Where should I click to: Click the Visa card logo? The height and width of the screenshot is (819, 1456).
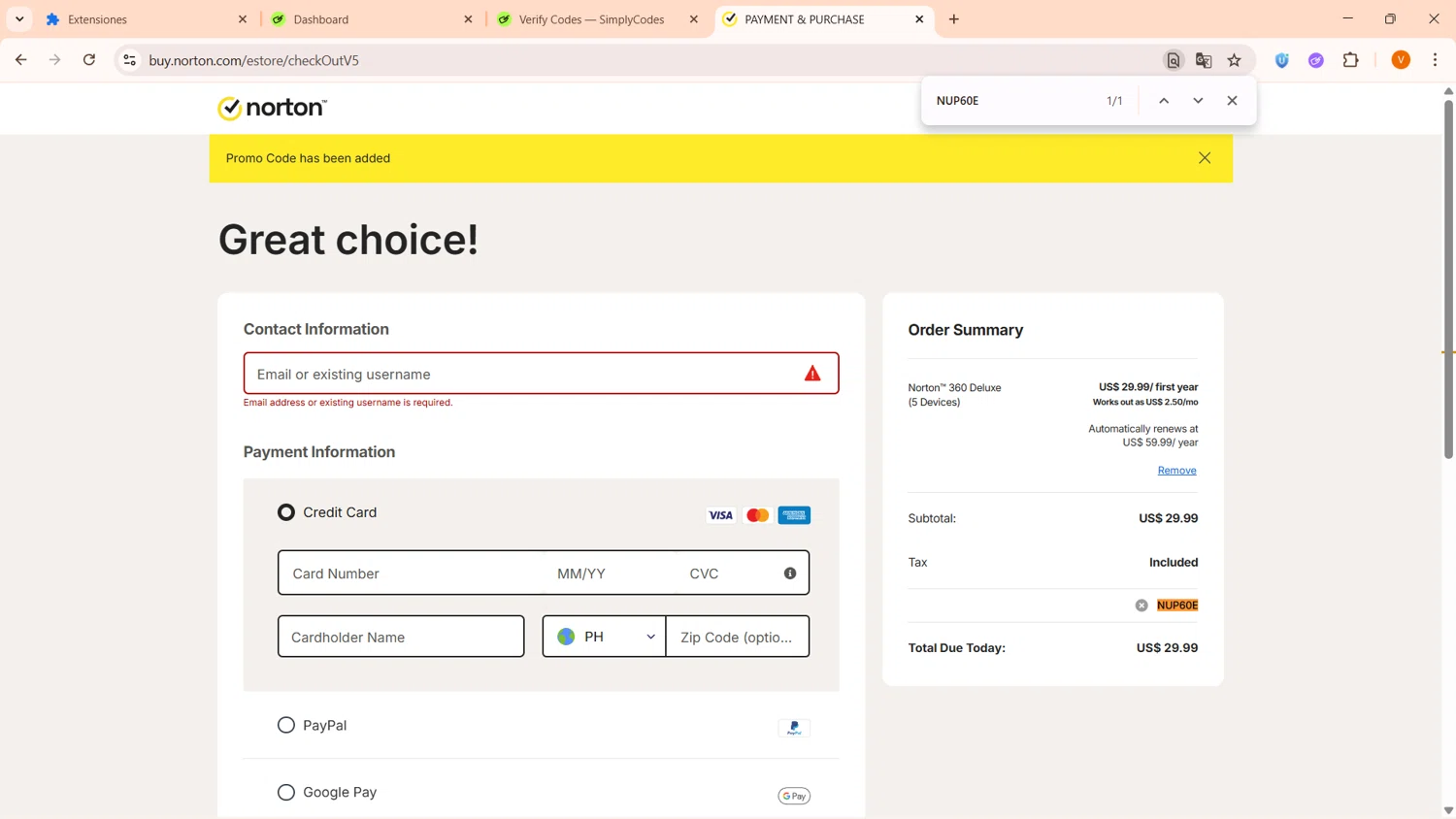pyautogui.click(x=720, y=515)
